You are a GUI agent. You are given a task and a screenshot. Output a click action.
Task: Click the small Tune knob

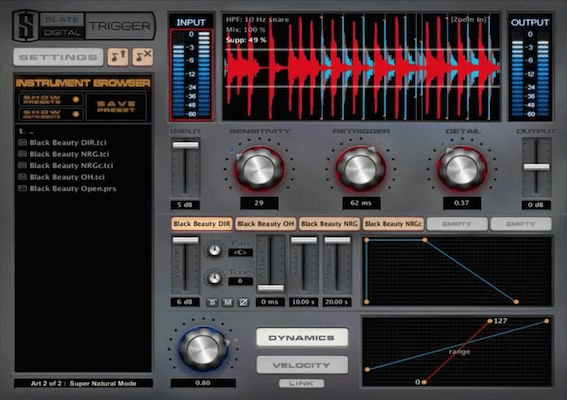[x=214, y=278]
